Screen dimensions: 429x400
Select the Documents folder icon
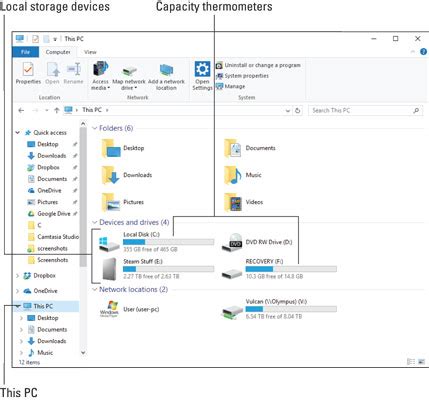point(233,148)
